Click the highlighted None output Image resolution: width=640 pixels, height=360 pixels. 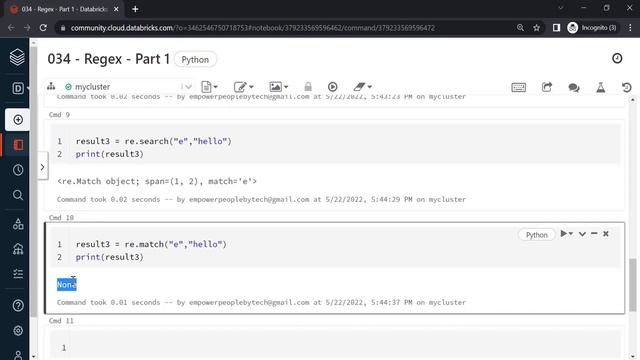67,284
